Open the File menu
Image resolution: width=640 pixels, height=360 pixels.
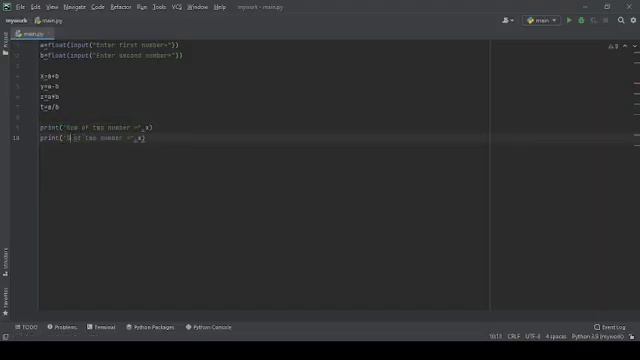point(20,7)
